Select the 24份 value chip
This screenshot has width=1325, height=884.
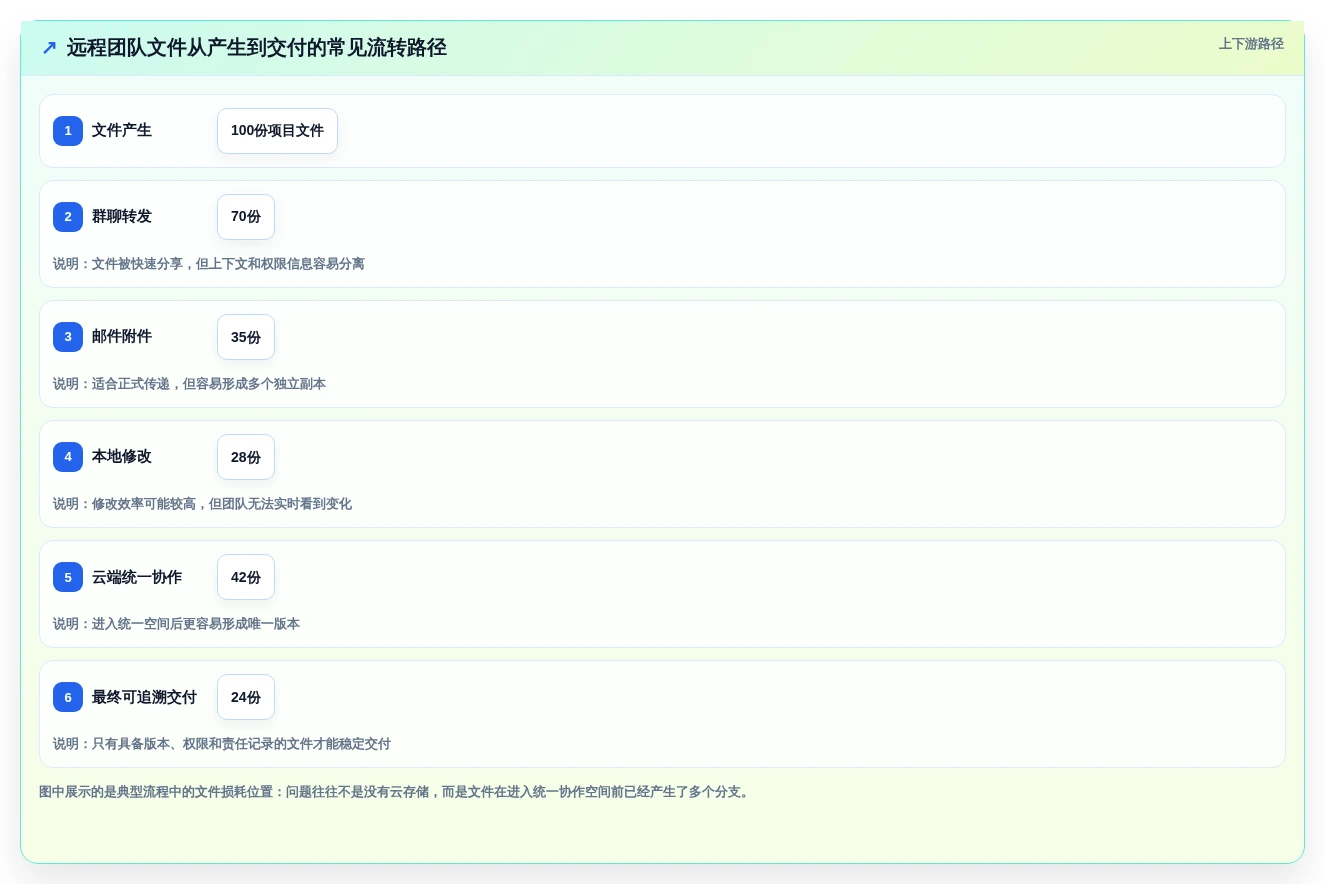click(x=246, y=697)
